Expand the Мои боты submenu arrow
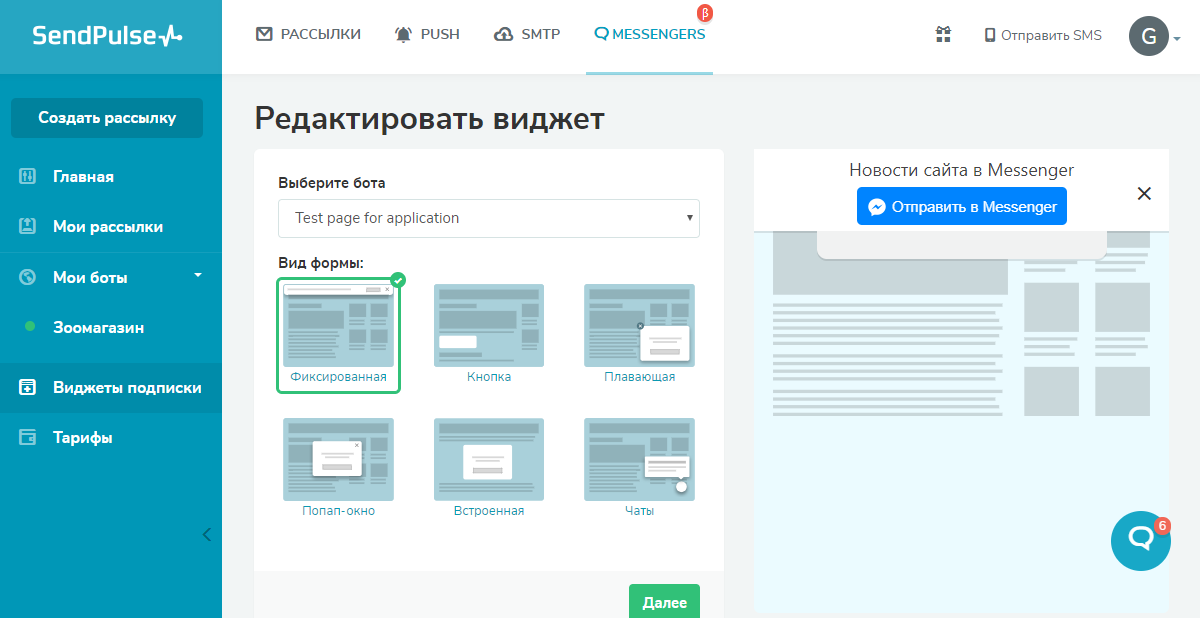 [x=198, y=274]
